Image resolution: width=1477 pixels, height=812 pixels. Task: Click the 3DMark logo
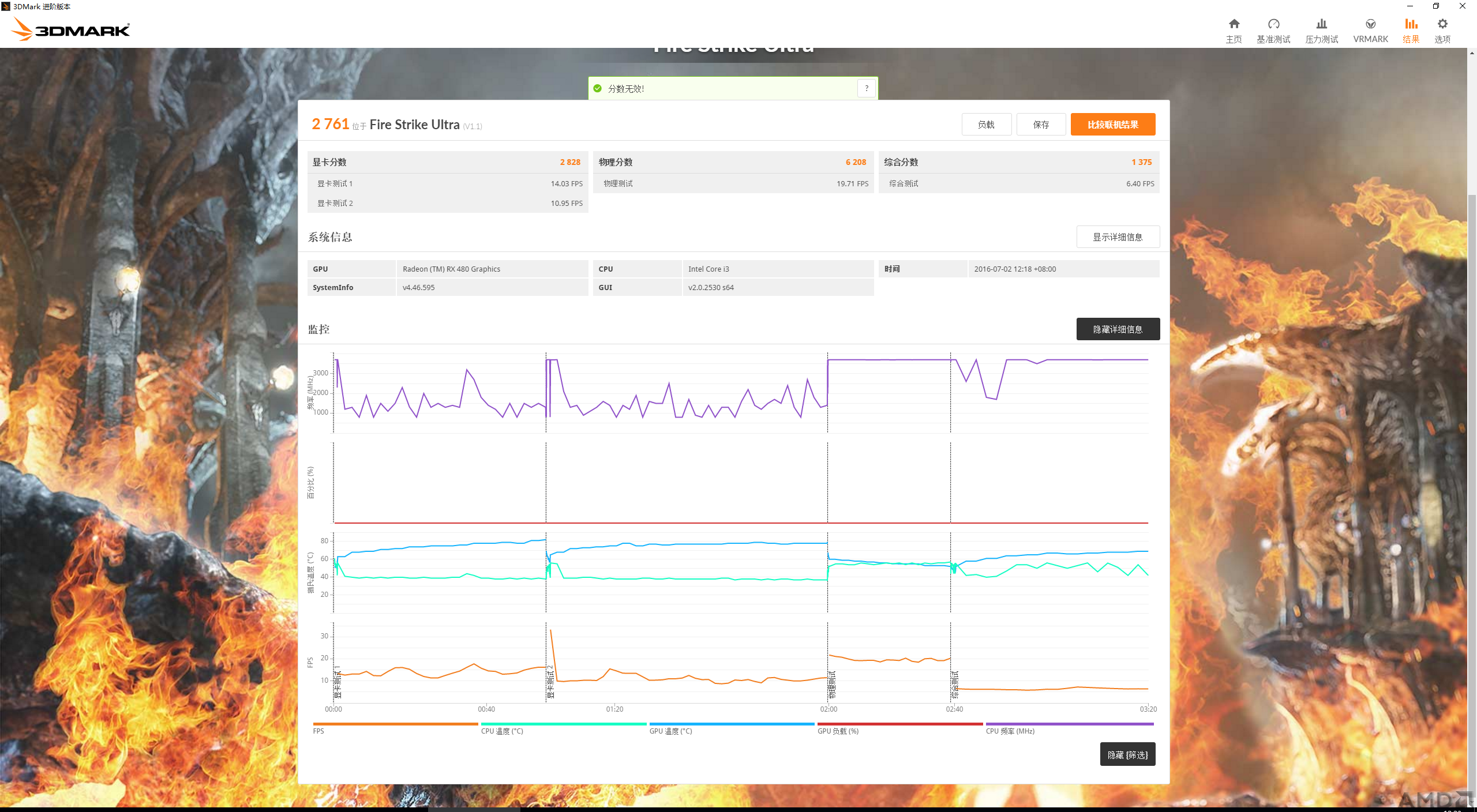pyautogui.click(x=72, y=29)
